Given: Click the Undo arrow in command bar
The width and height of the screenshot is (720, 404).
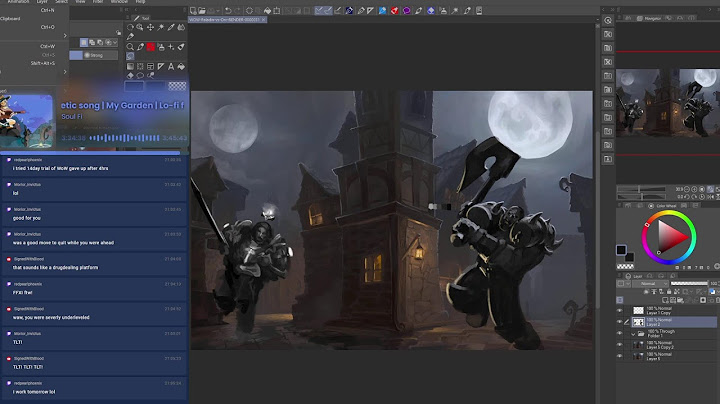Looking at the screenshot, I should point(228,11).
